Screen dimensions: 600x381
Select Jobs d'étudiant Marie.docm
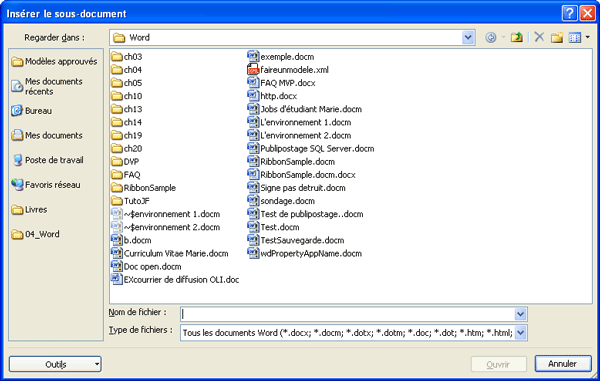(305, 109)
